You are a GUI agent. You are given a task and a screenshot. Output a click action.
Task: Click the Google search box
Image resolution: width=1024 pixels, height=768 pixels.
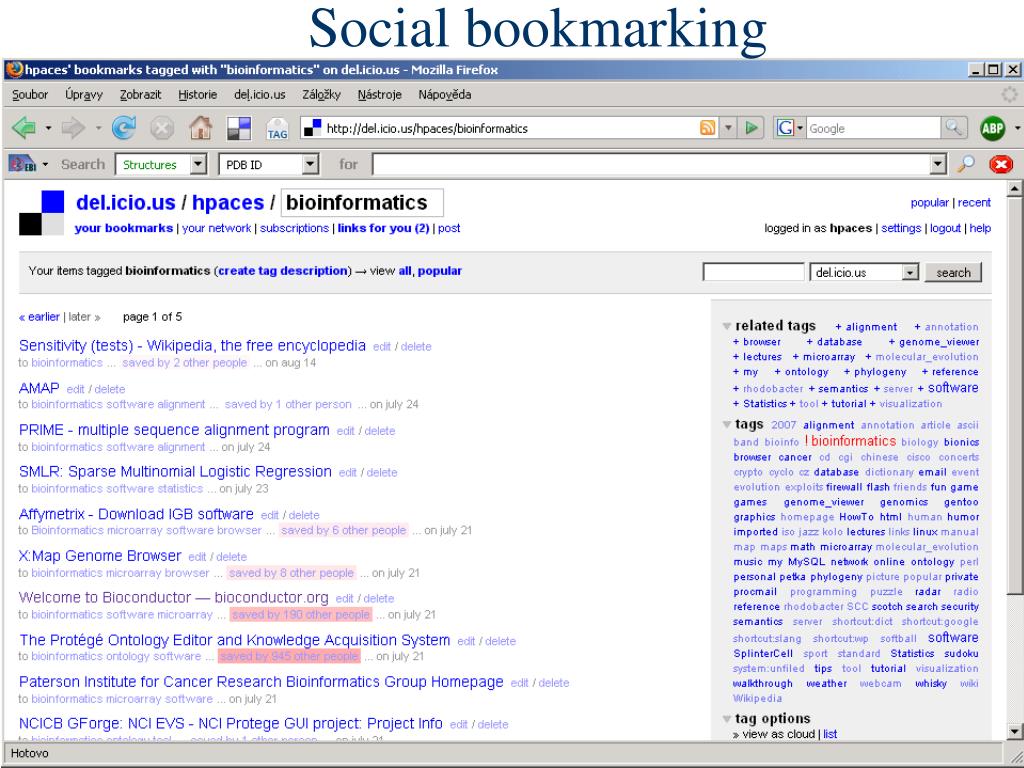point(873,129)
